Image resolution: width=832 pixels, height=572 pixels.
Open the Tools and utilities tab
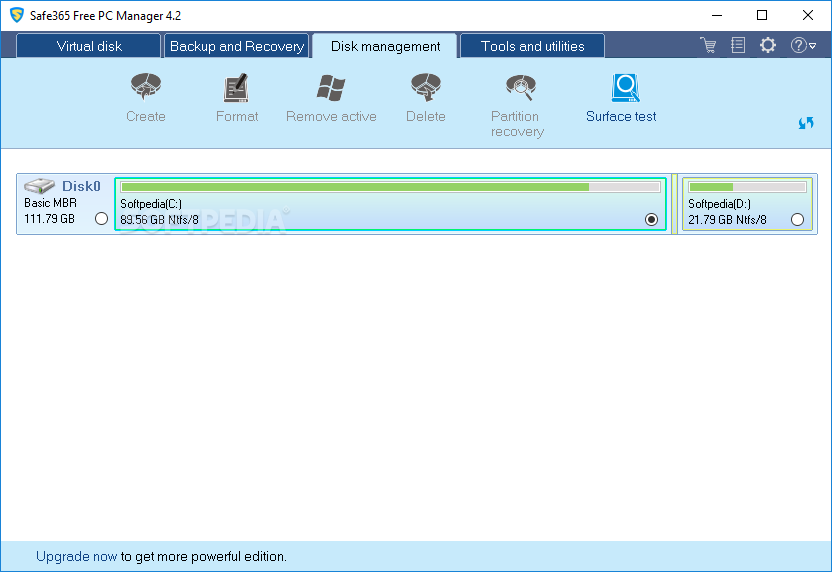pos(532,46)
